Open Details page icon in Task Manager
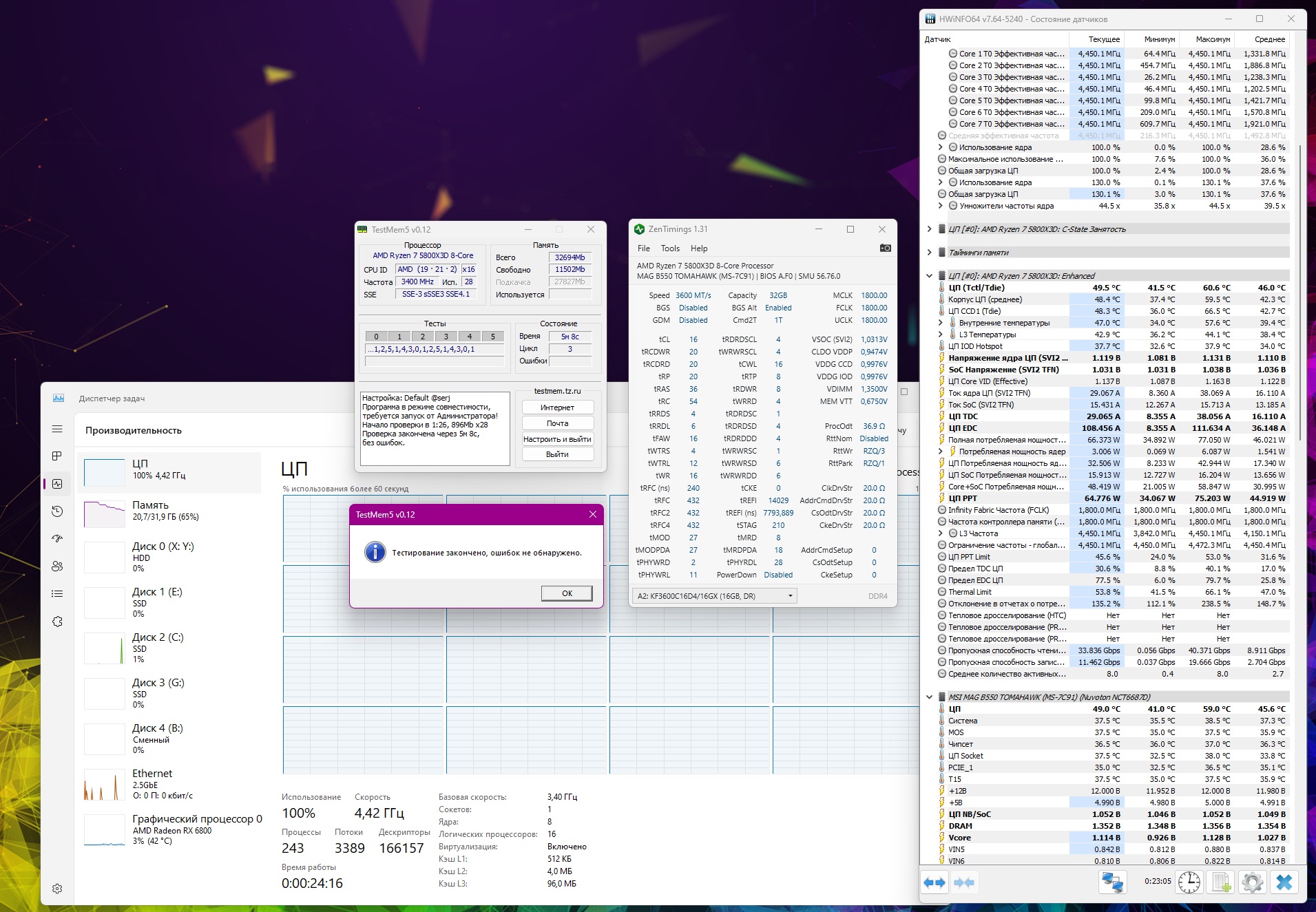This screenshot has height=912, width=1316. click(57, 594)
